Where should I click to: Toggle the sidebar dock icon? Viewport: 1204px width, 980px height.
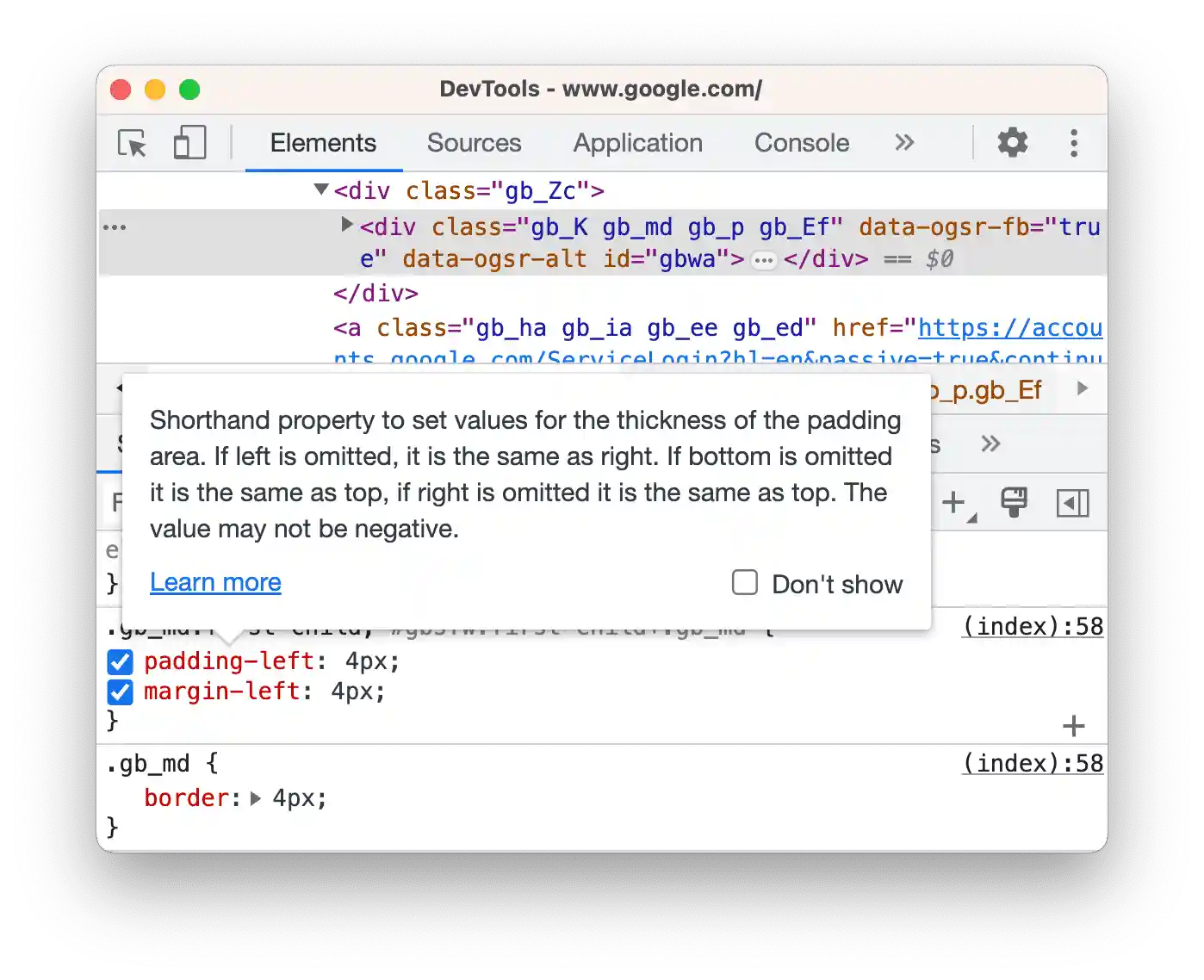coord(1072,502)
